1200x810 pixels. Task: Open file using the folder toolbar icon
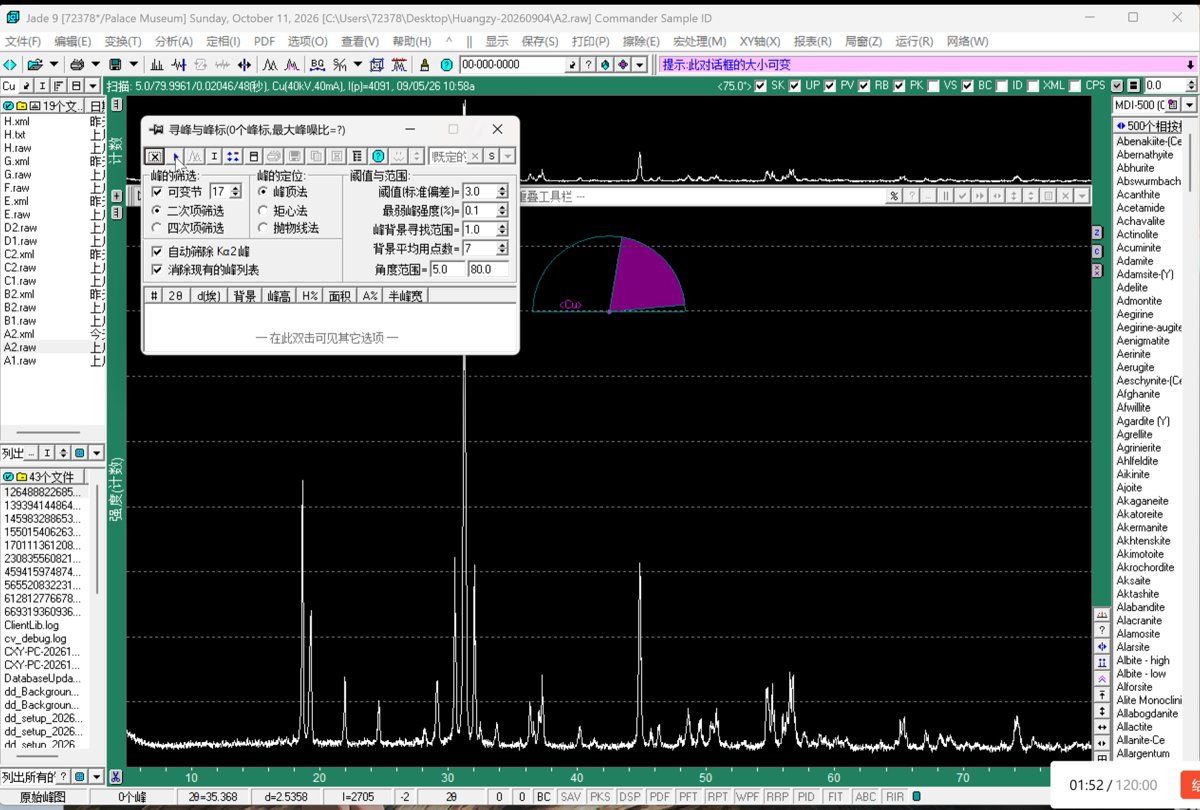pyautogui.click(x=35, y=64)
